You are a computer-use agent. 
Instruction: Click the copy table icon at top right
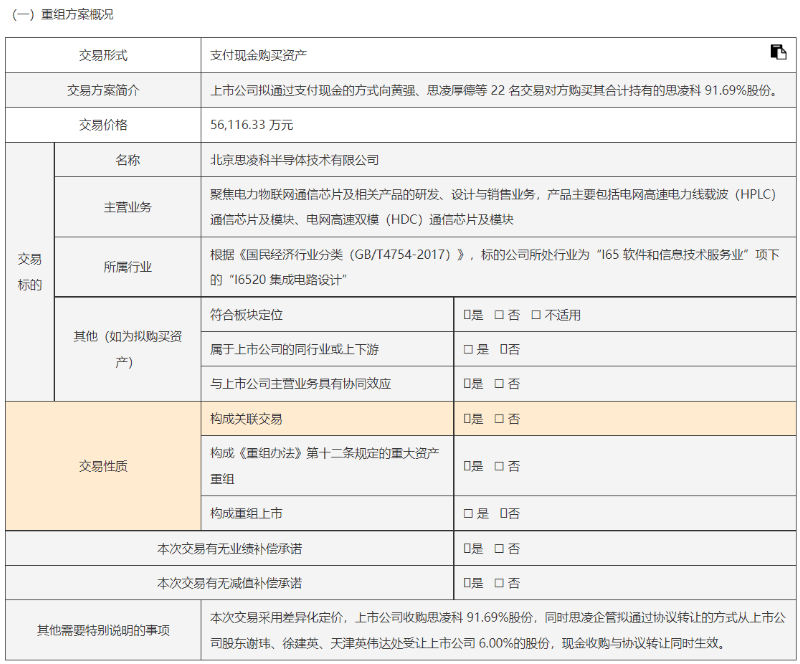point(778,52)
